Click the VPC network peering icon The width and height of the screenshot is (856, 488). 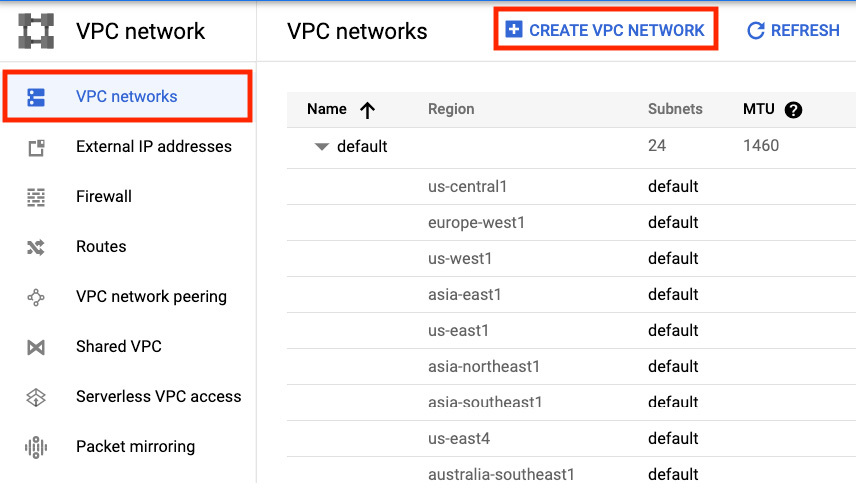[36, 297]
